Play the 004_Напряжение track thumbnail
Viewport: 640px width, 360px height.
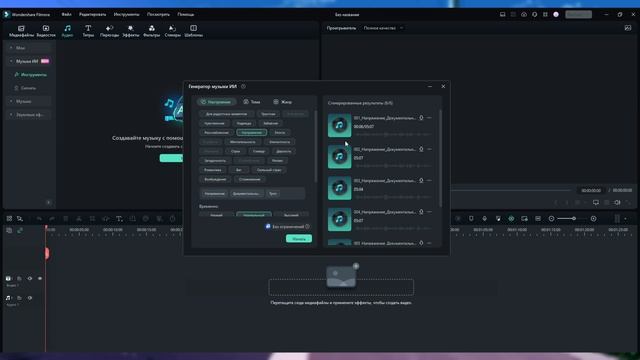339,219
